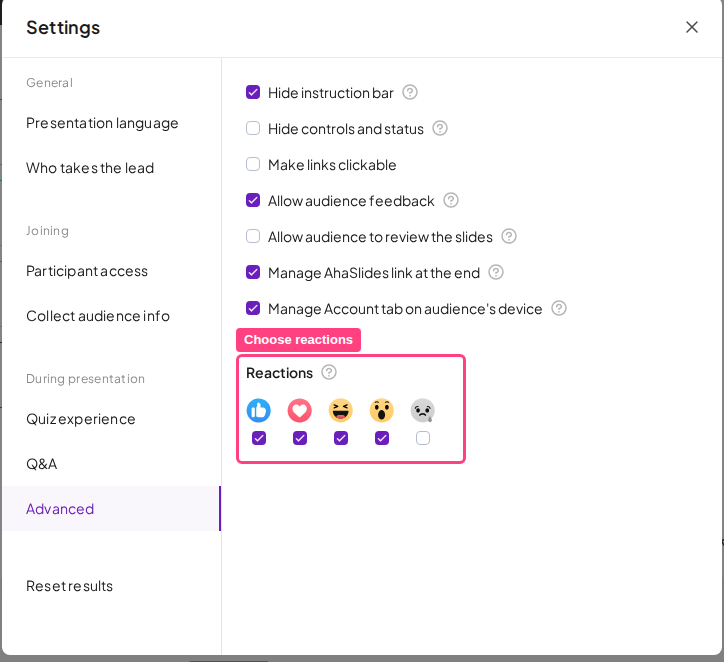
Task: Enable Hide controls and status
Action: point(253,128)
